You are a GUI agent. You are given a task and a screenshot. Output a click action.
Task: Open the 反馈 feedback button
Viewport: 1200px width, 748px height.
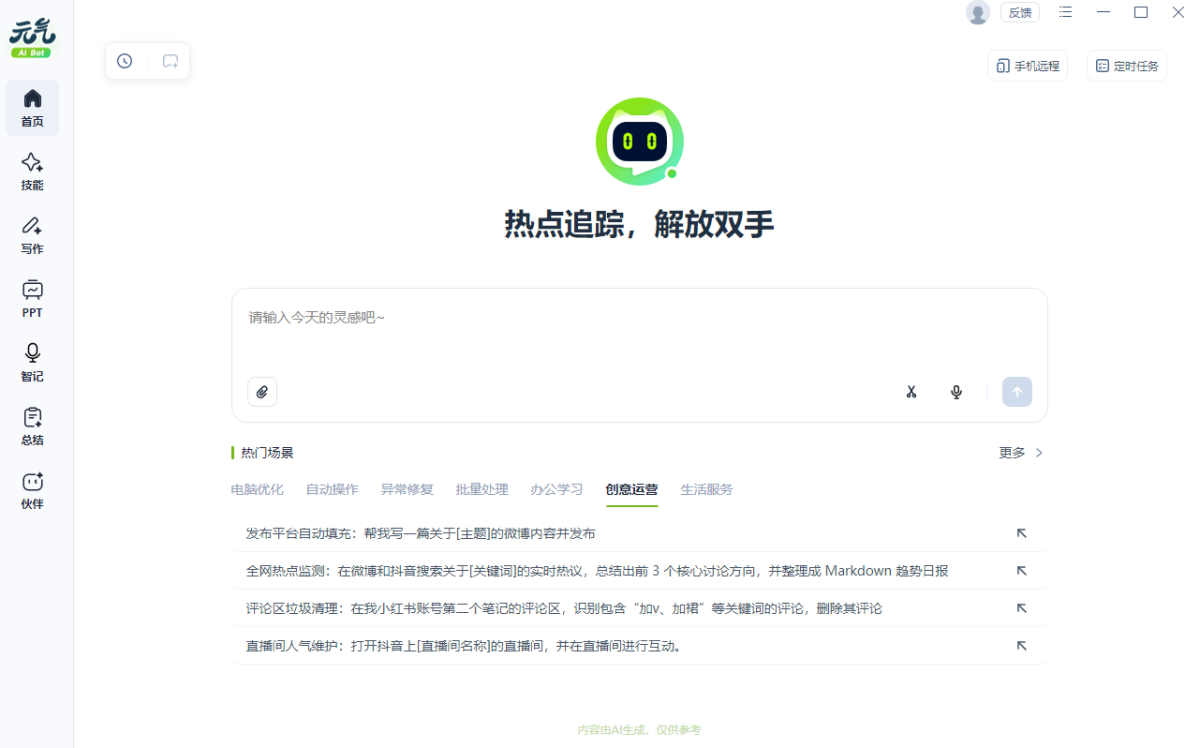click(1020, 12)
